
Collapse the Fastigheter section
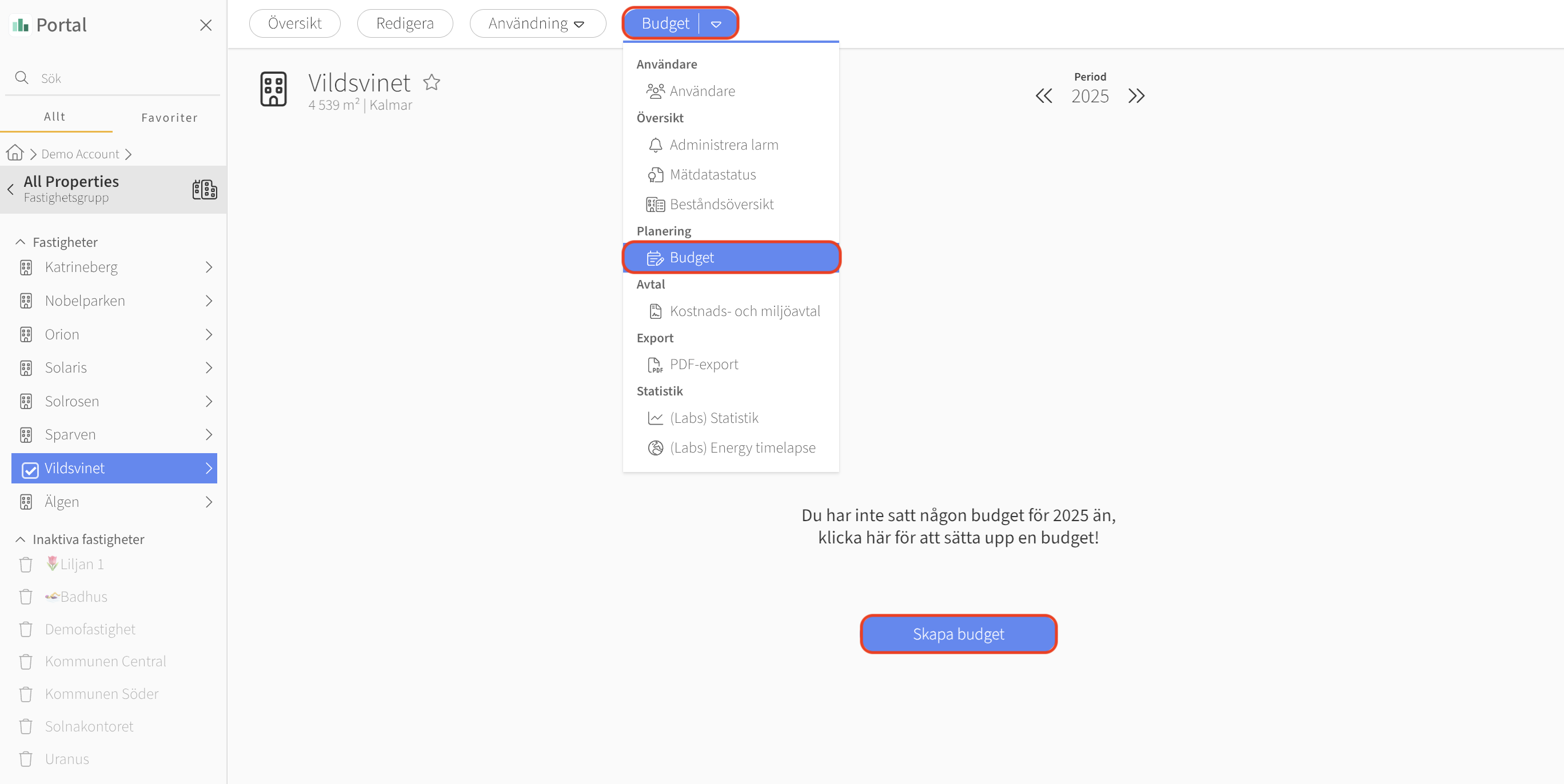pyautogui.click(x=20, y=242)
